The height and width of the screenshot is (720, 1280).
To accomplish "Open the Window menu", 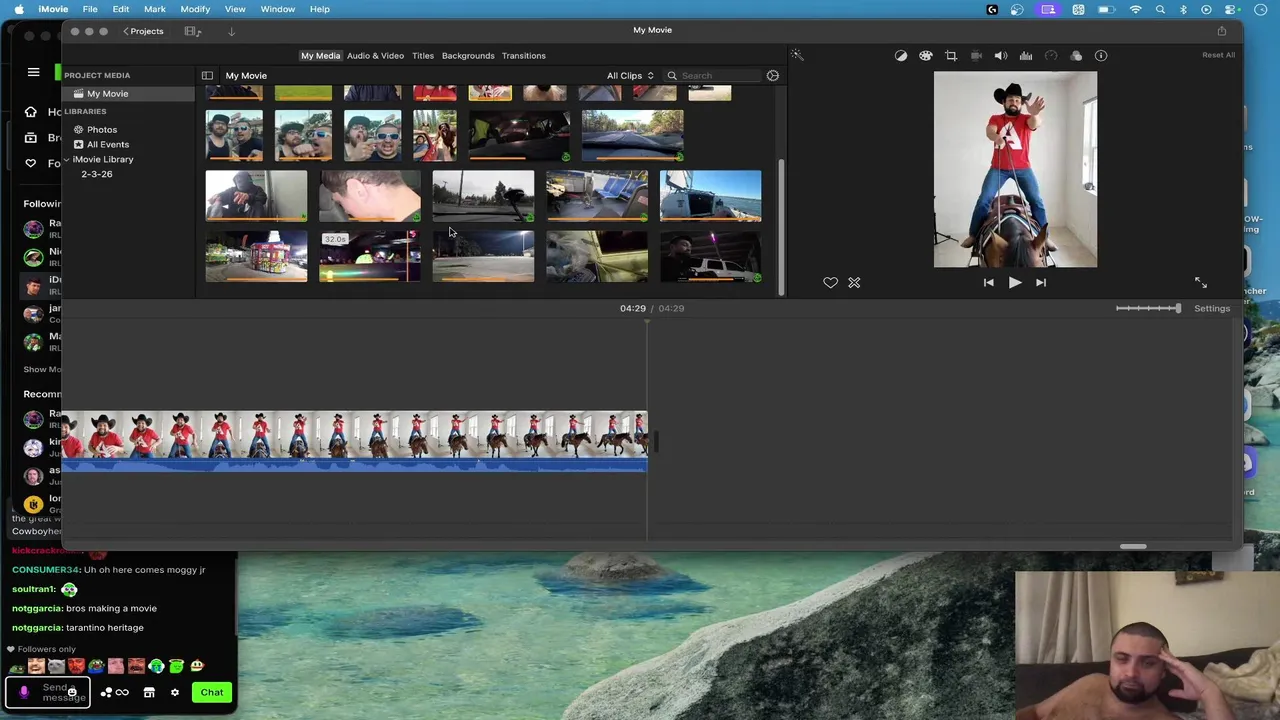I will [x=278, y=9].
